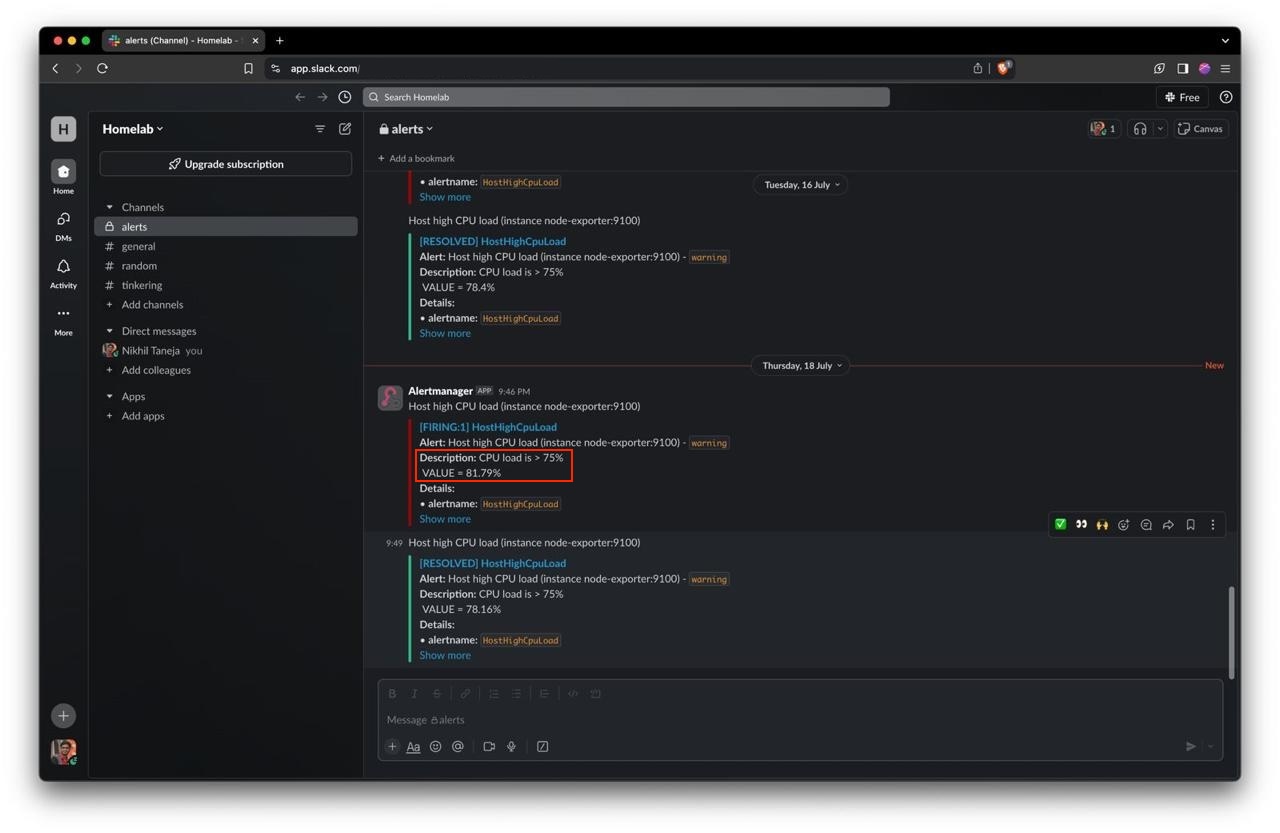
Task: Click Add colleagues in sidebar
Action: pyautogui.click(x=226, y=370)
